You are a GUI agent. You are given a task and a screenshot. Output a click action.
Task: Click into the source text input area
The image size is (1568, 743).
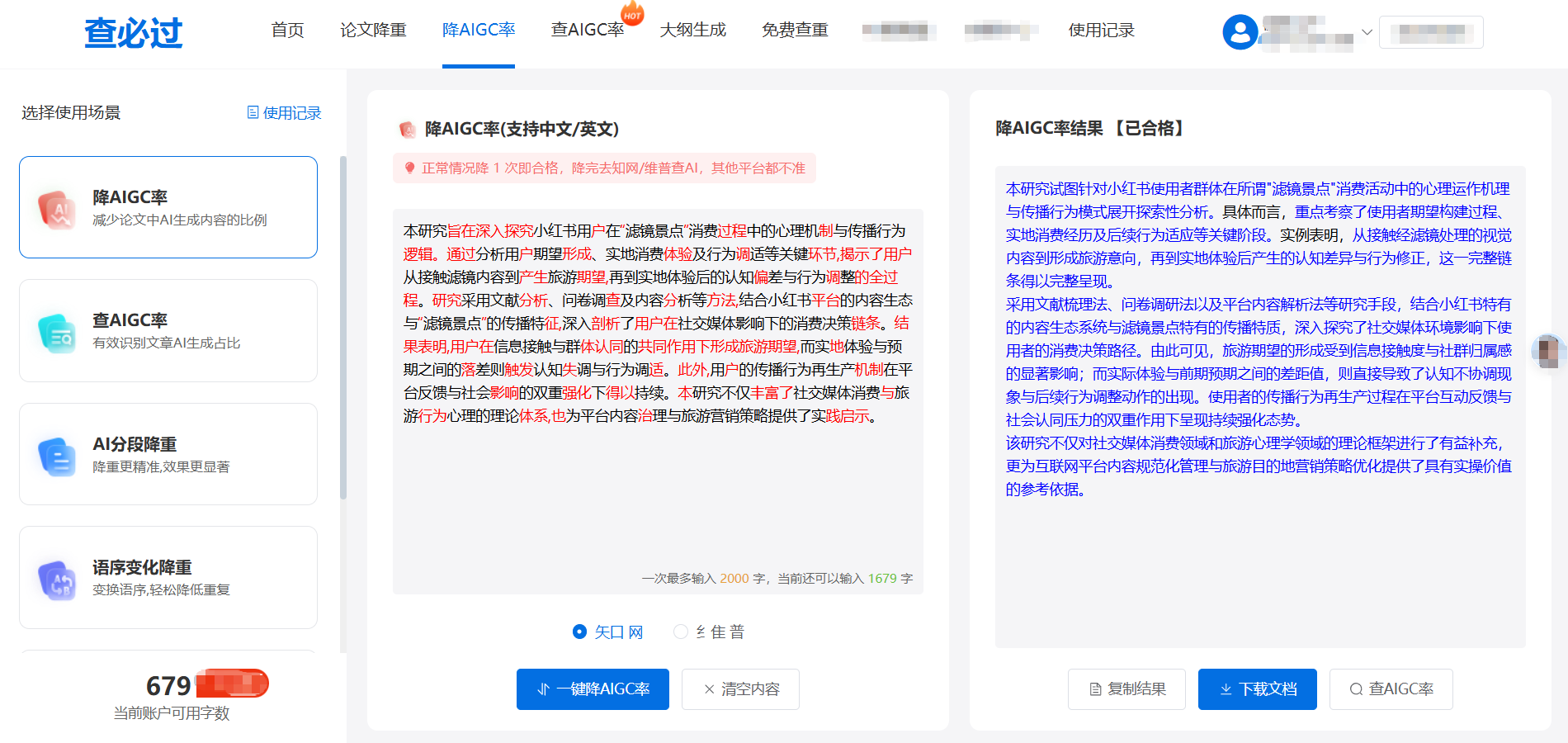click(658, 401)
